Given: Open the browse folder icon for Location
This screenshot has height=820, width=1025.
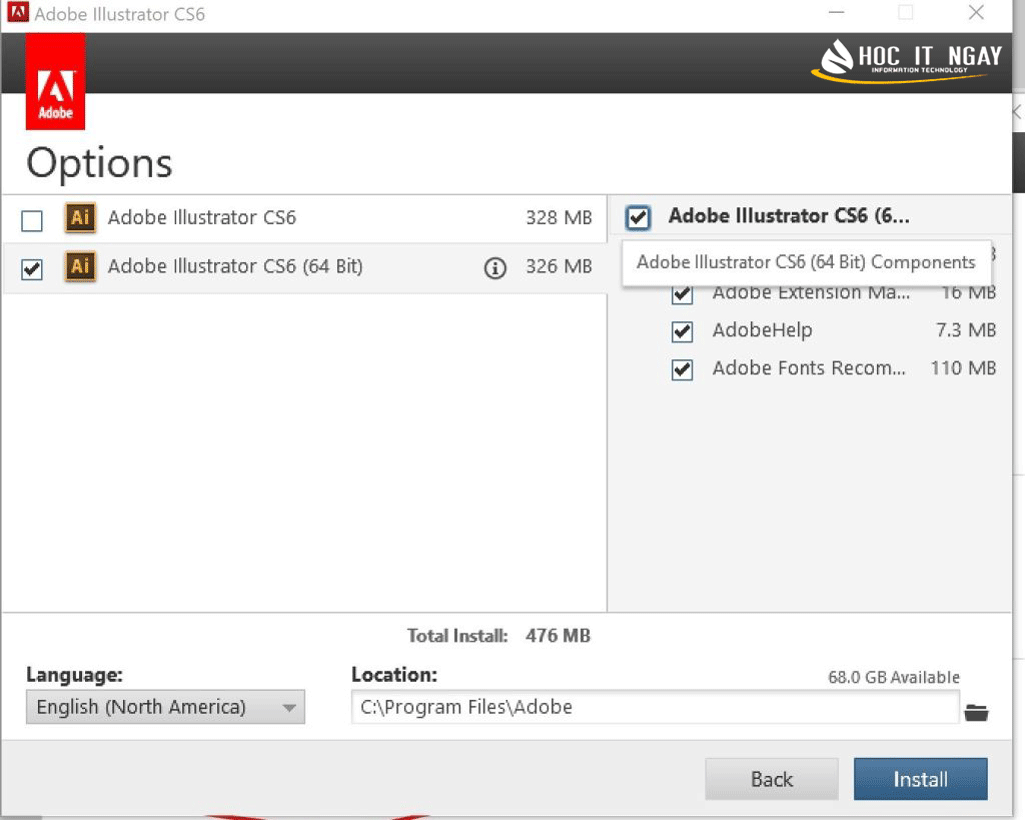Looking at the screenshot, I should [x=976, y=712].
